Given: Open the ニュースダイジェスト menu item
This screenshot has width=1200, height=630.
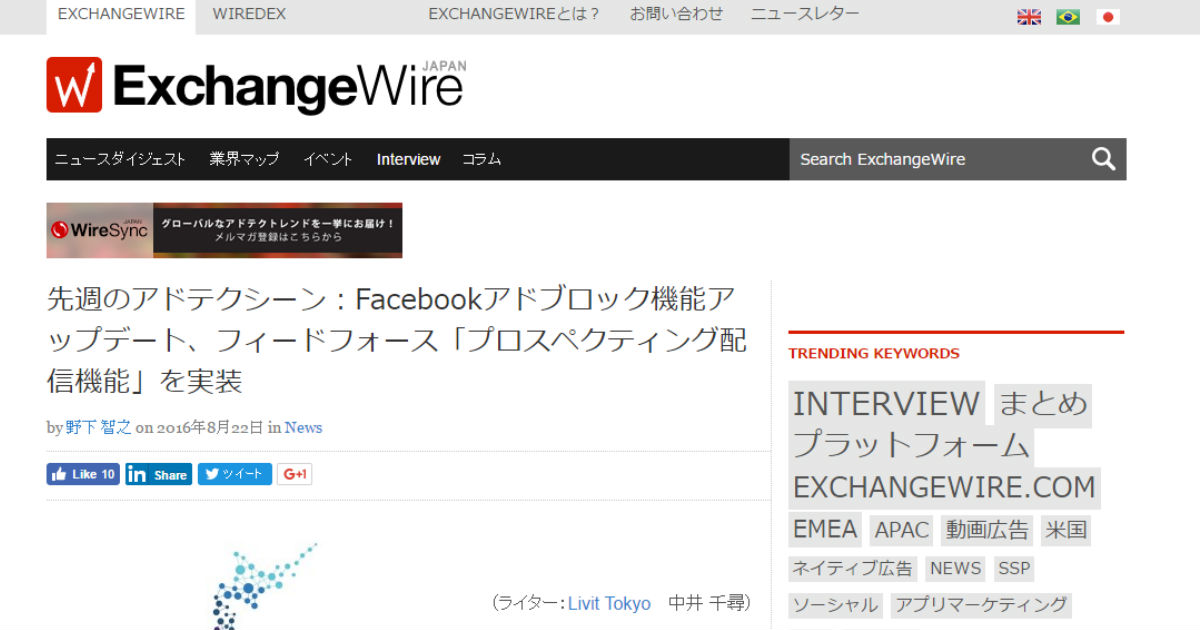Looking at the screenshot, I should 120,159.
